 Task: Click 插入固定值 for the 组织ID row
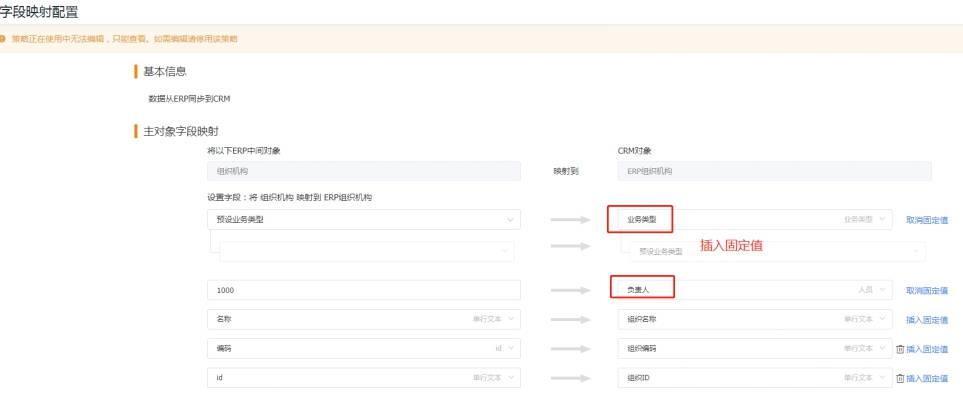[927, 378]
